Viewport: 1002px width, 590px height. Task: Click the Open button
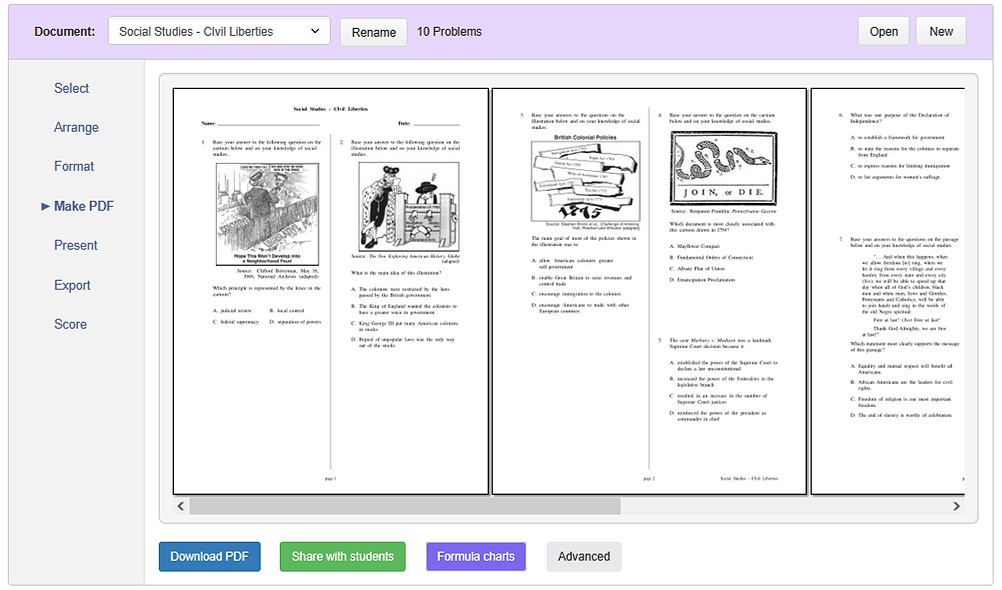click(x=883, y=31)
